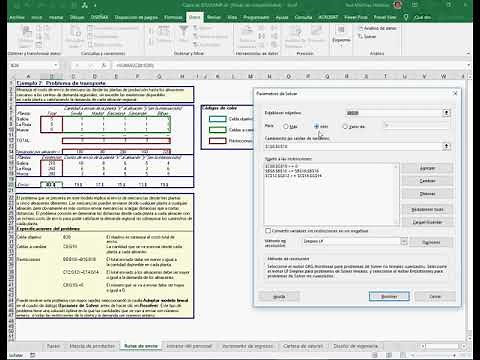Open the Name Box dropdown arrow
Viewport: 480px width, 360px height.
click(56, 65)
